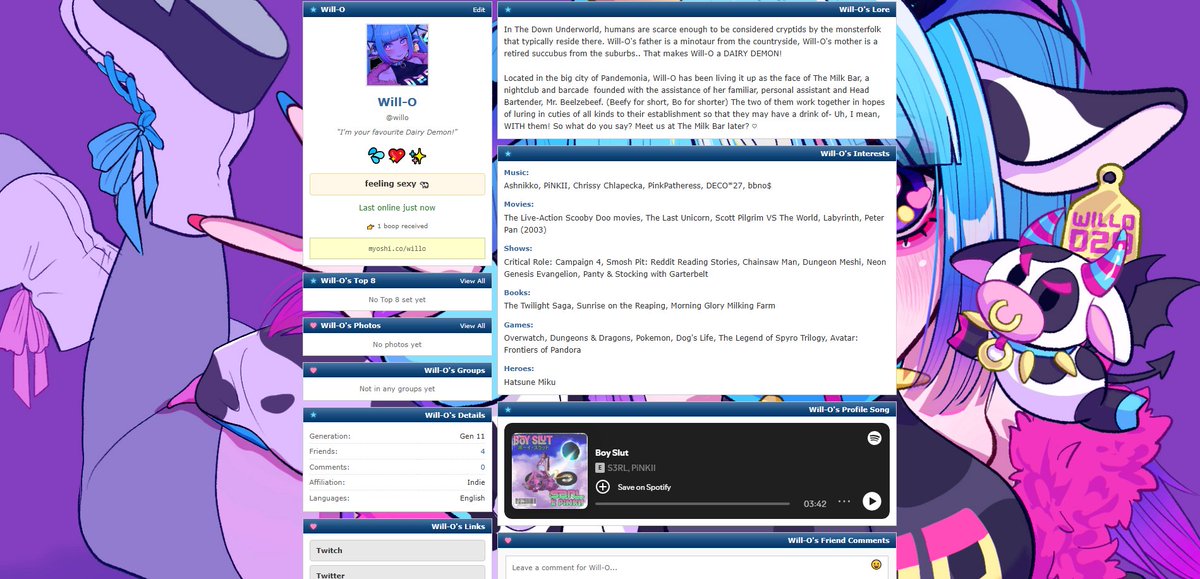The width and height of the screenshot is (1200, 579).
Task: Click the 03:42 track duration
Action: point(815,503)
